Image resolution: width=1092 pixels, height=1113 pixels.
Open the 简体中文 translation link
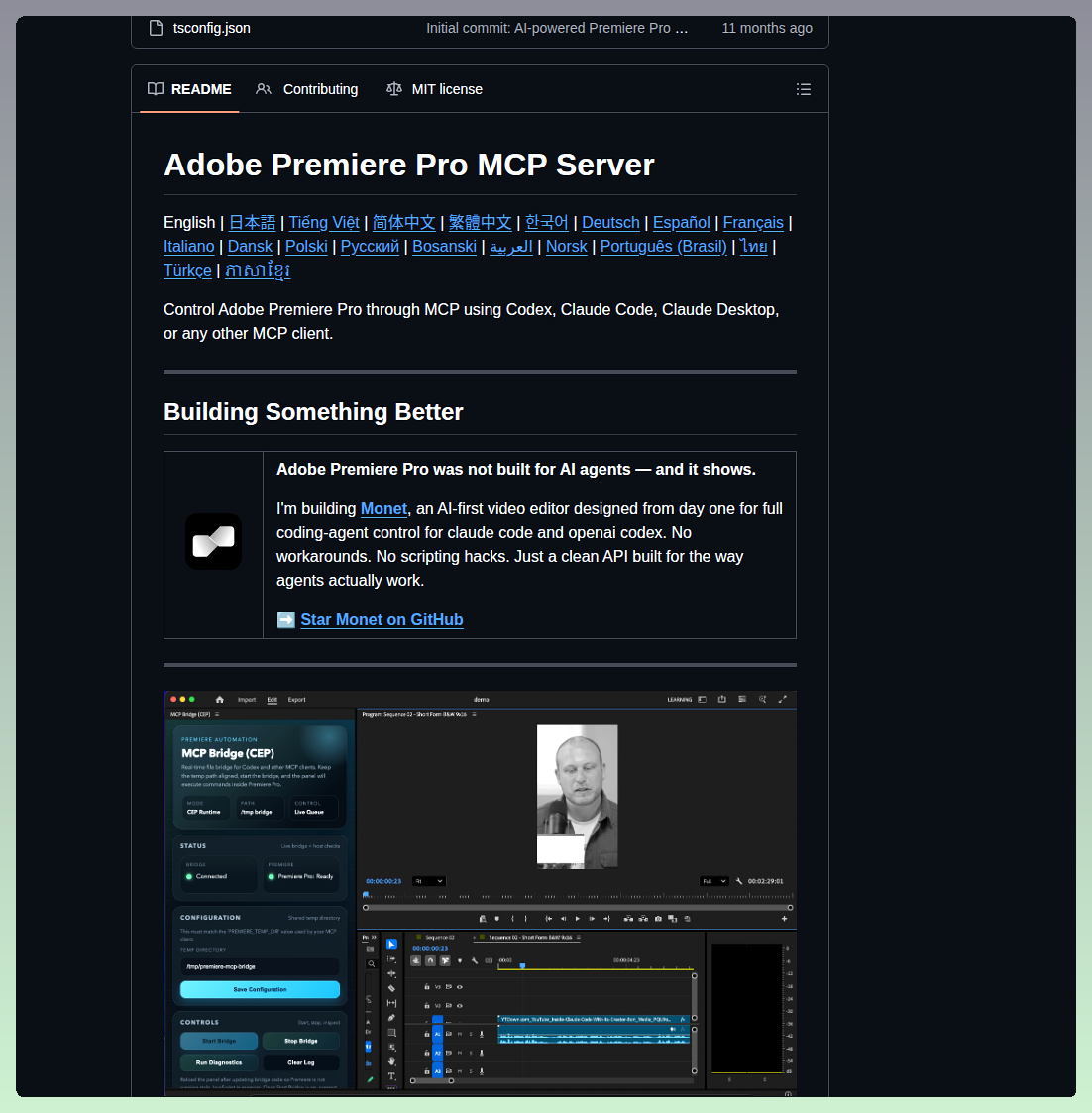click(x=403, y=223)
